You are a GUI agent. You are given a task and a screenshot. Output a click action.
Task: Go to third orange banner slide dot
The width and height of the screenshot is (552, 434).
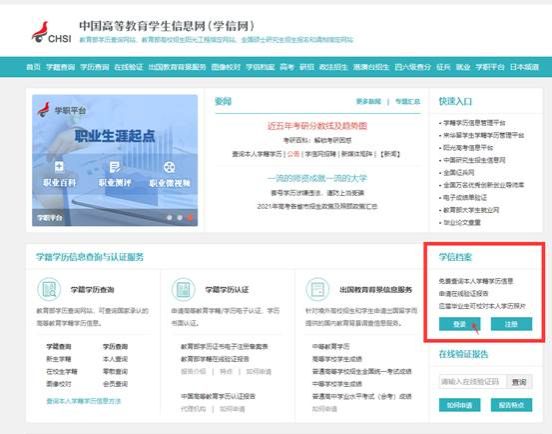pyautogui.click(x=190, y=218)
